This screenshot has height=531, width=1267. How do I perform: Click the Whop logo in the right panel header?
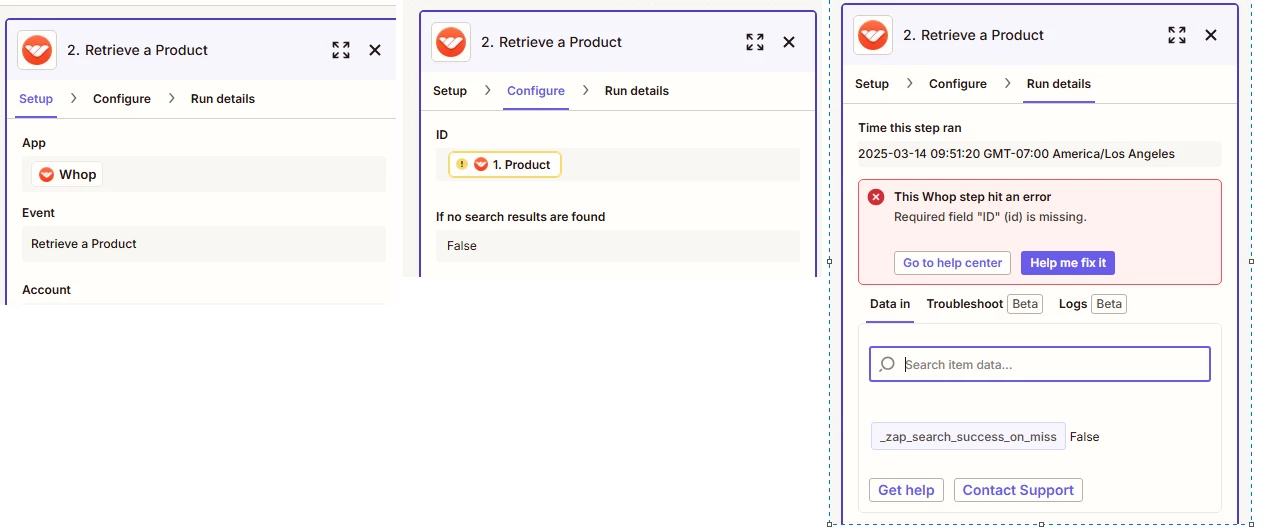click(x=873, y=35)
